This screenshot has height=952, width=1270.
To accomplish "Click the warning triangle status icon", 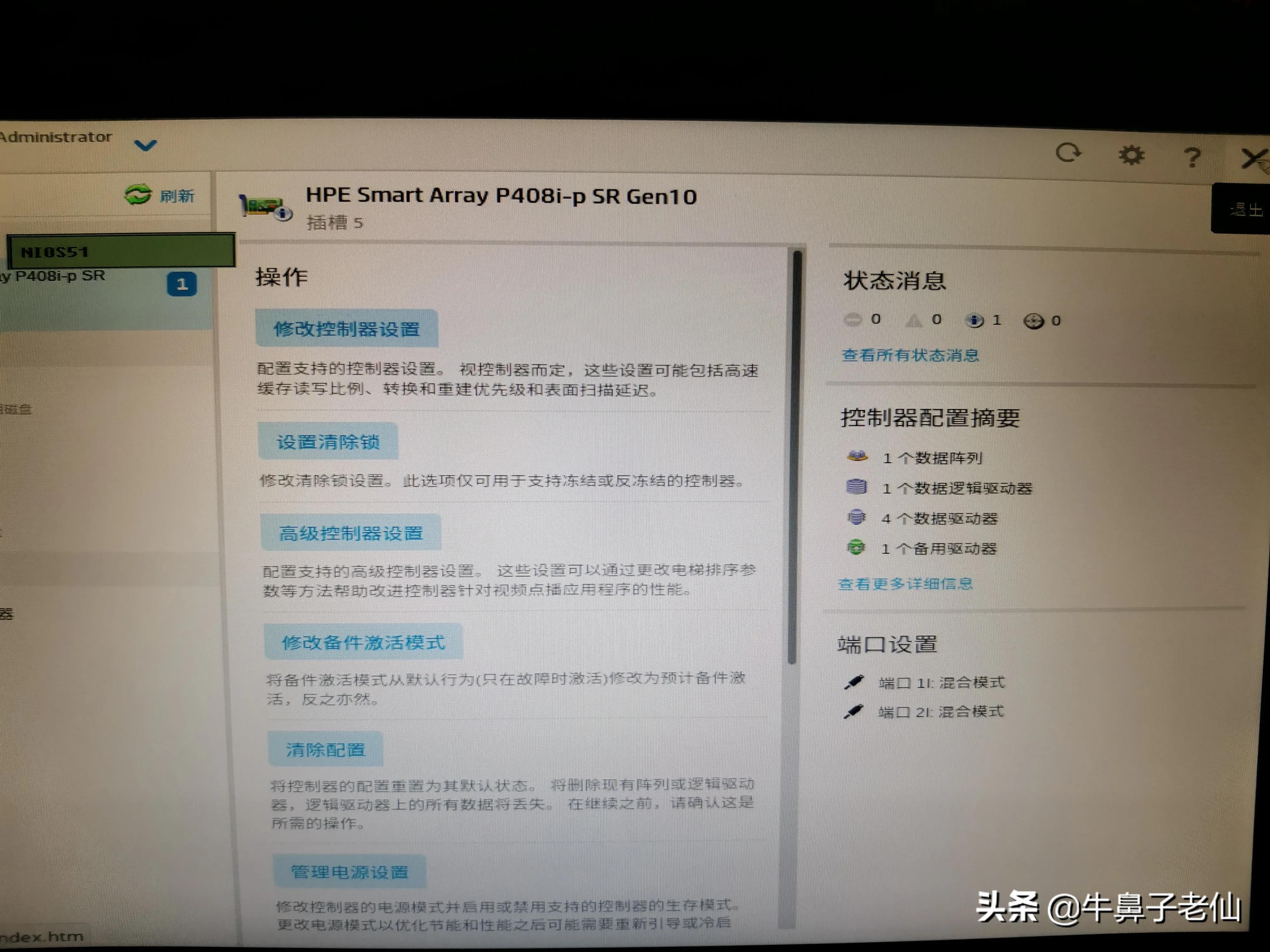I will [x=913, y=320].
